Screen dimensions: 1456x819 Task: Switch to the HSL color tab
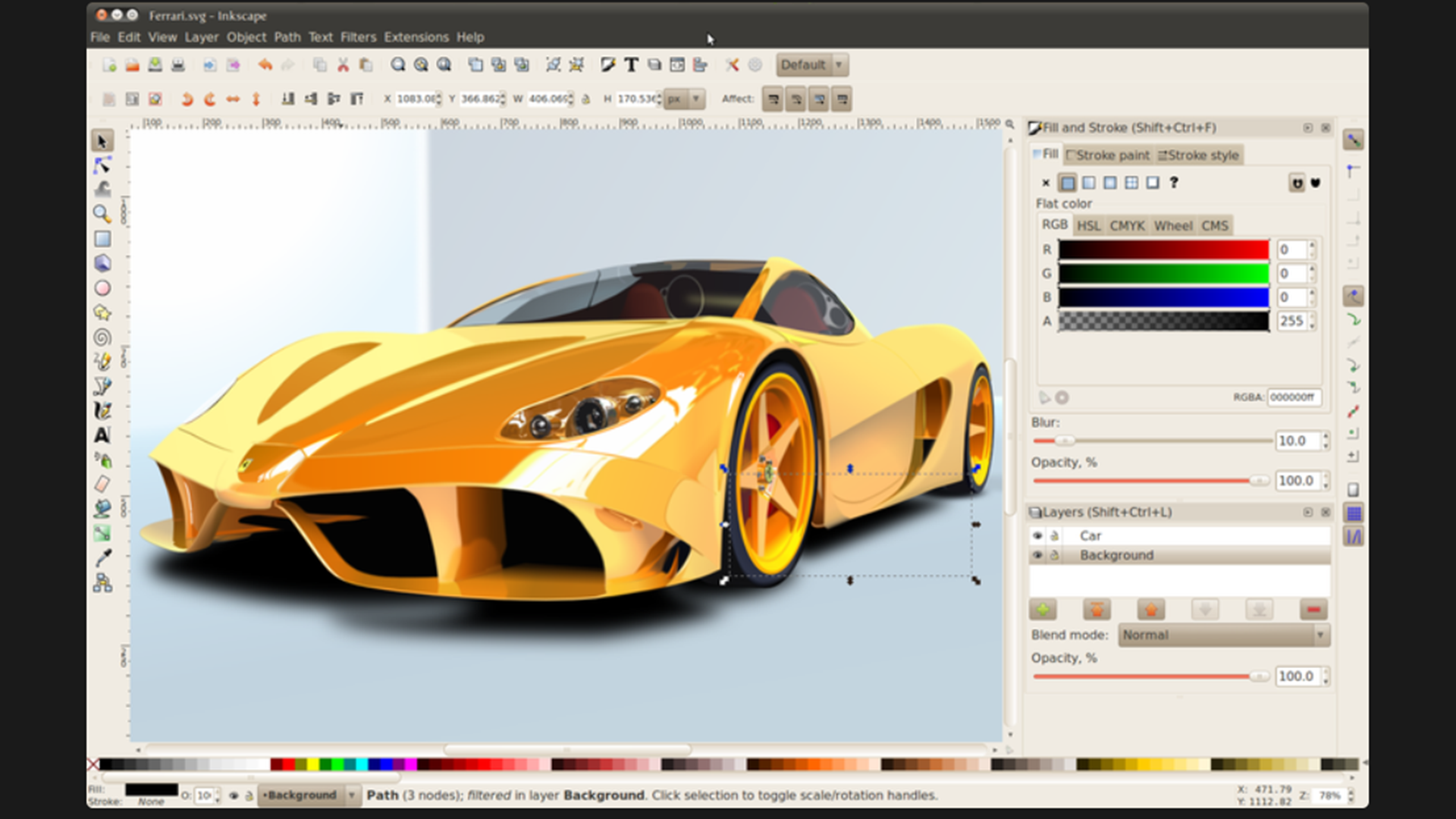[1088, 226]
